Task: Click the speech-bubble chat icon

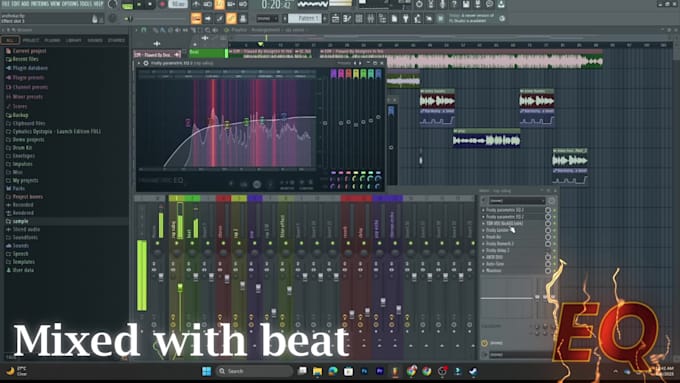Action: (x=489, y=4)
